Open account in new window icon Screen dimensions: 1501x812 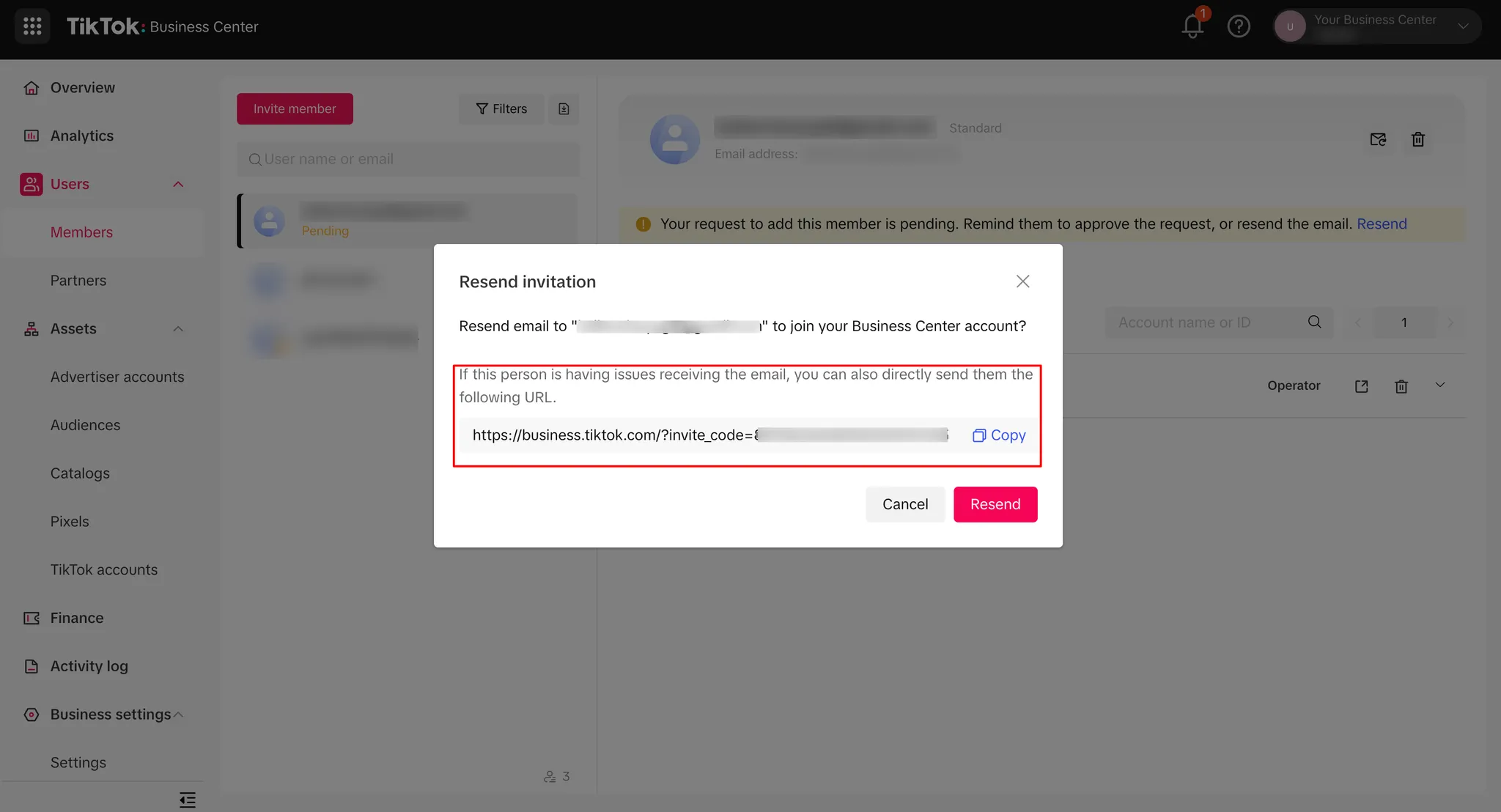1361,386
